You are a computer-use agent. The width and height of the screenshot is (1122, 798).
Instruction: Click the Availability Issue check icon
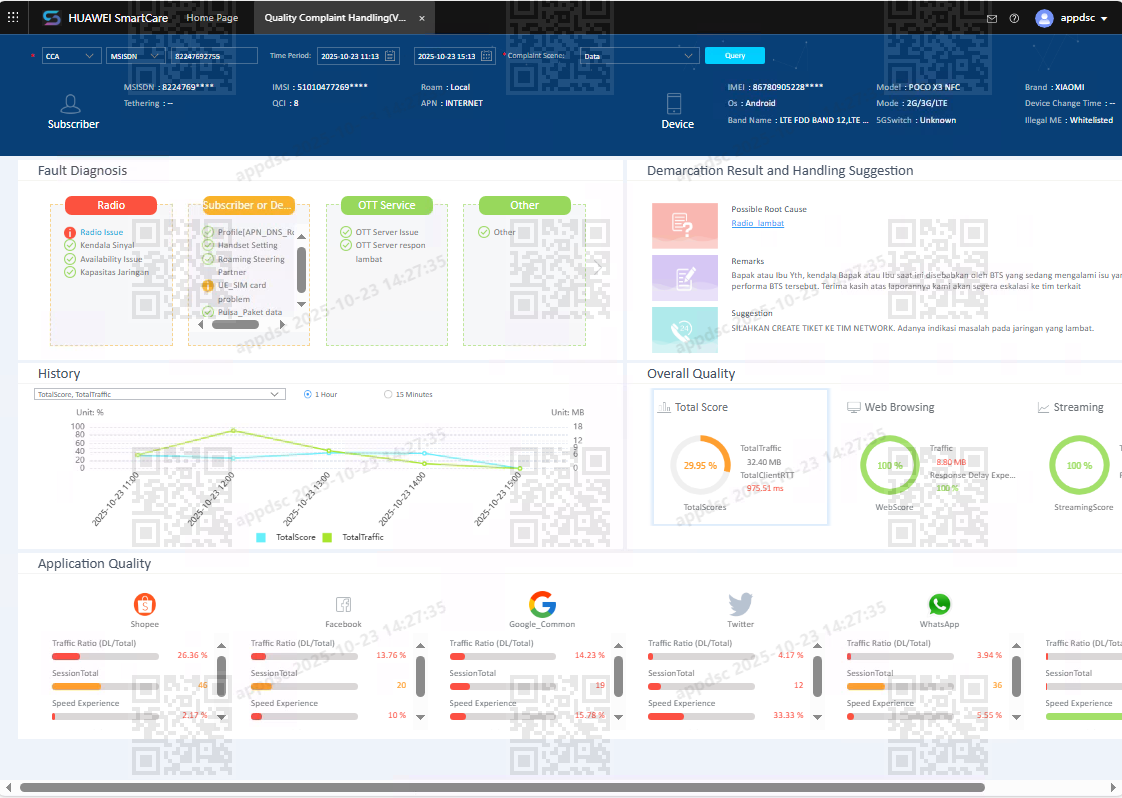pyautogui.click(x=70, y=259)
